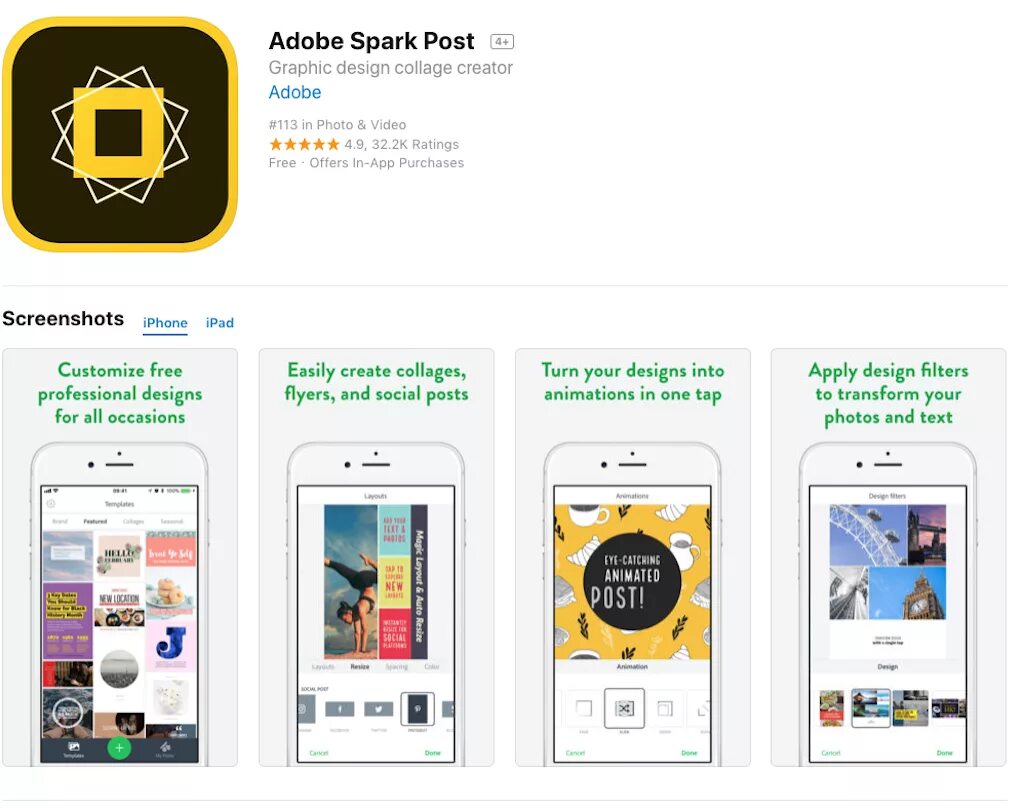Open the 'Customize free professional designs' screenshot

120,557
